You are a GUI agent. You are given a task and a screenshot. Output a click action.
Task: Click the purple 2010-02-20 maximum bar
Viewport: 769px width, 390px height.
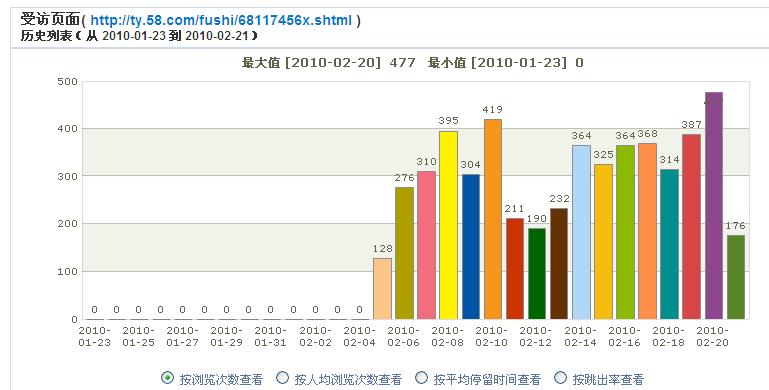click(714, 206)
